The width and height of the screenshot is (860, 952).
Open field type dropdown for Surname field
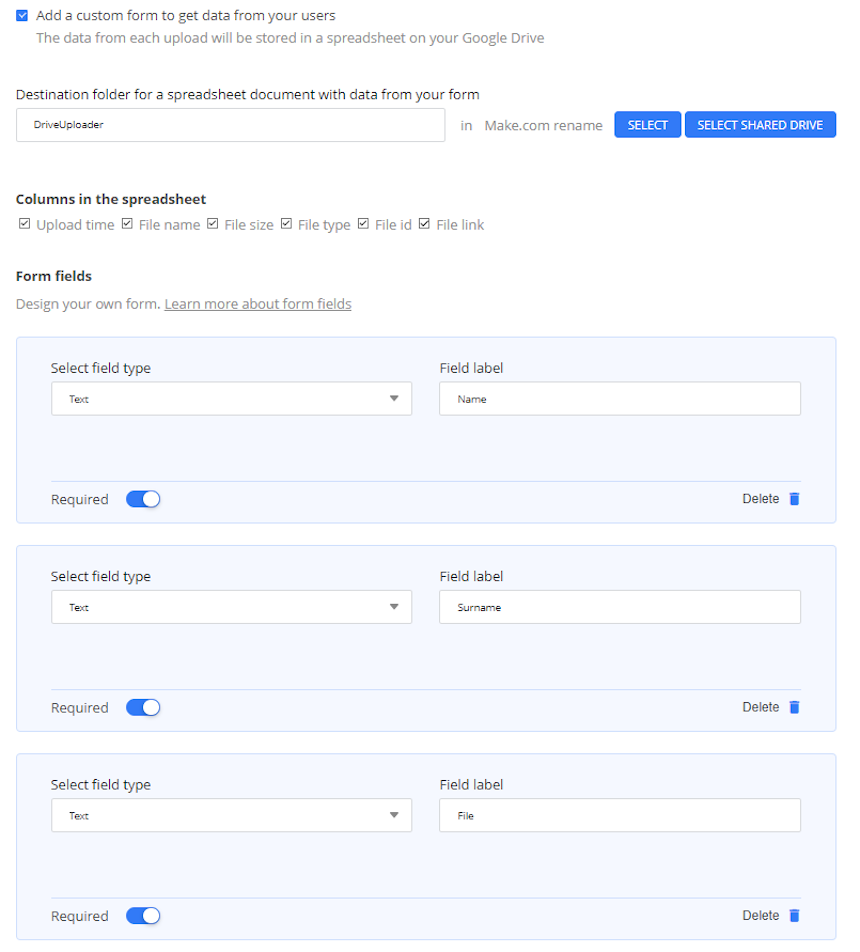tap(231, 607)
